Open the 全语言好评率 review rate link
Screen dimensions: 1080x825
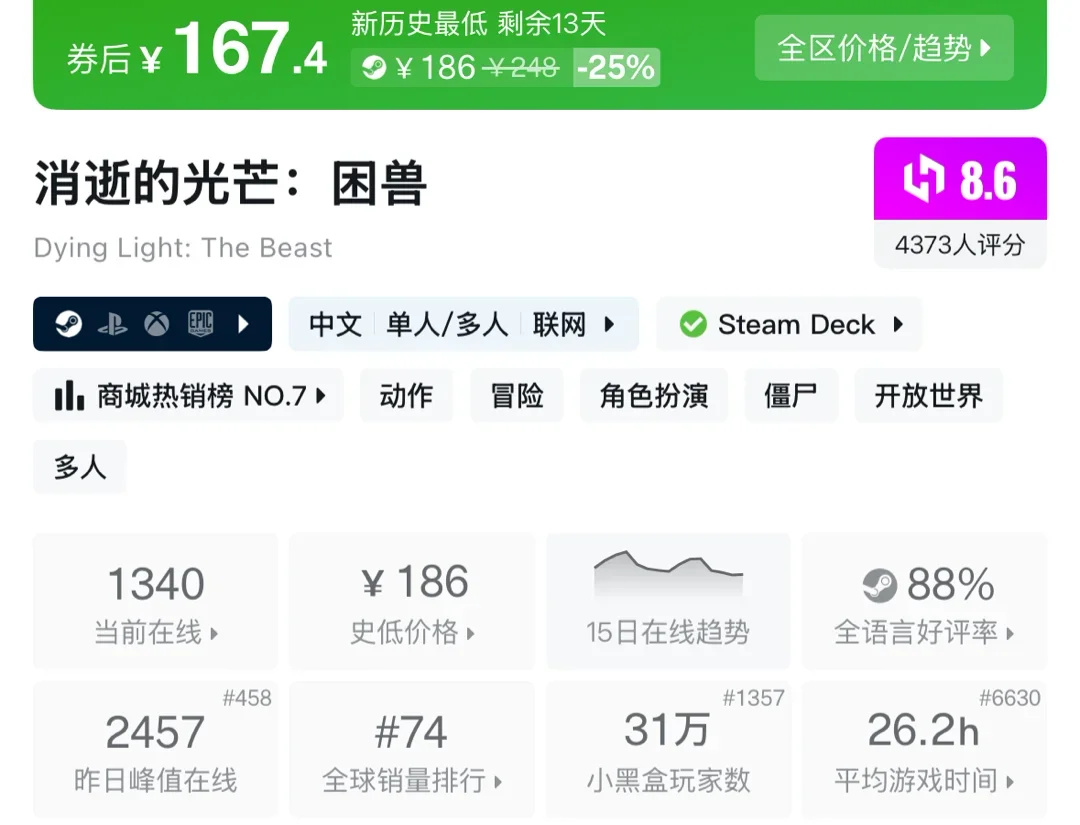coord(924,631)
